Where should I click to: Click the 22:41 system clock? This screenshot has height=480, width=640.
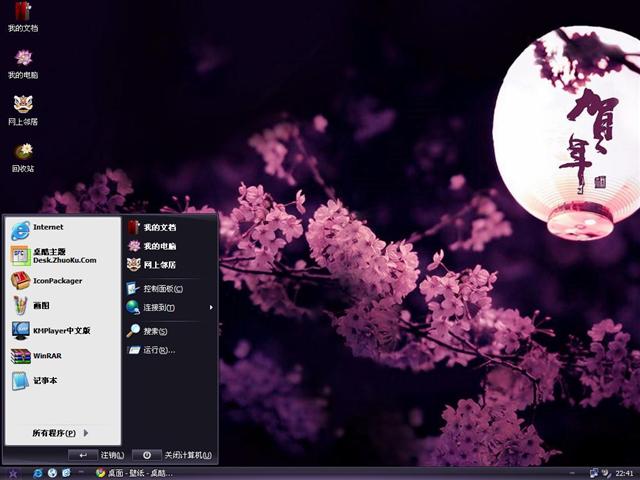click(x=624, y=473)
